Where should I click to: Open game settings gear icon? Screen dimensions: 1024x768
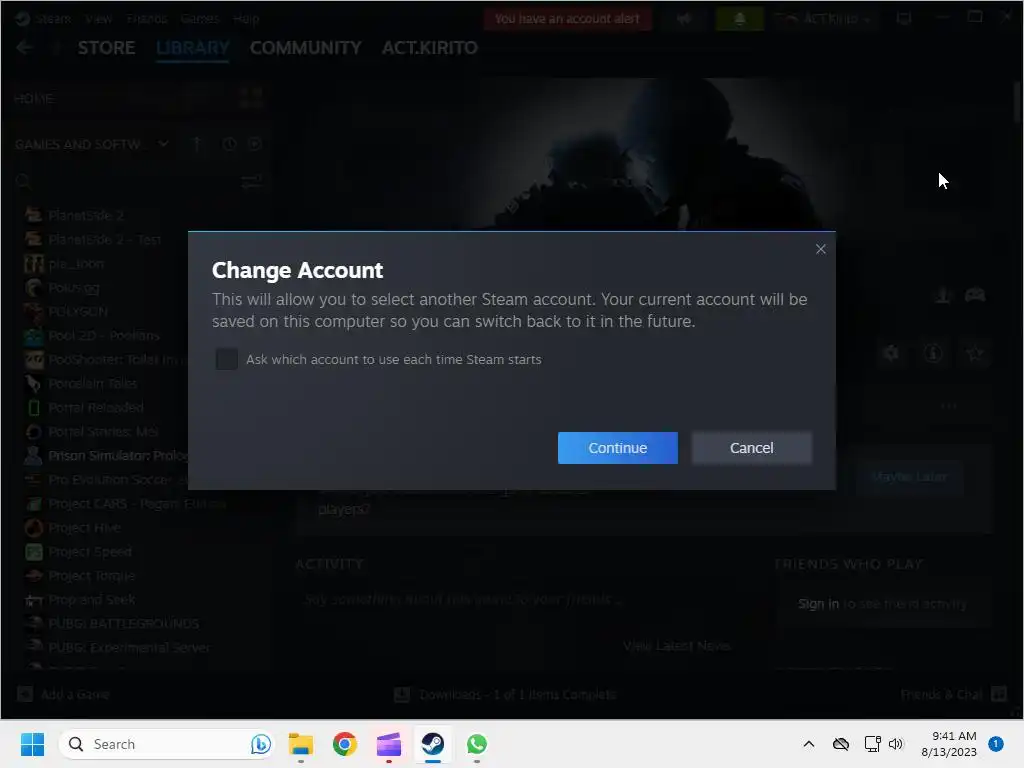pos(891,353)
